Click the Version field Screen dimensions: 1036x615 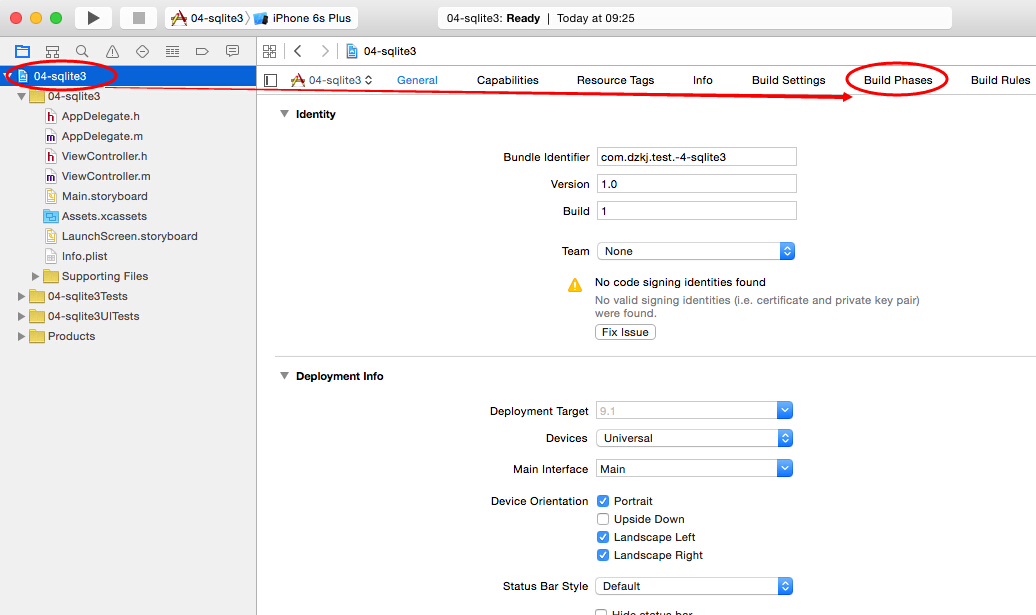[696, 184]
